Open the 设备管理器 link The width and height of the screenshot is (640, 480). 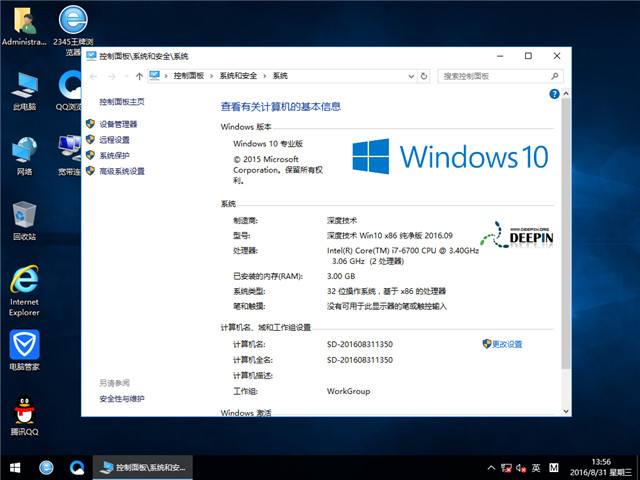pos(118,124)
